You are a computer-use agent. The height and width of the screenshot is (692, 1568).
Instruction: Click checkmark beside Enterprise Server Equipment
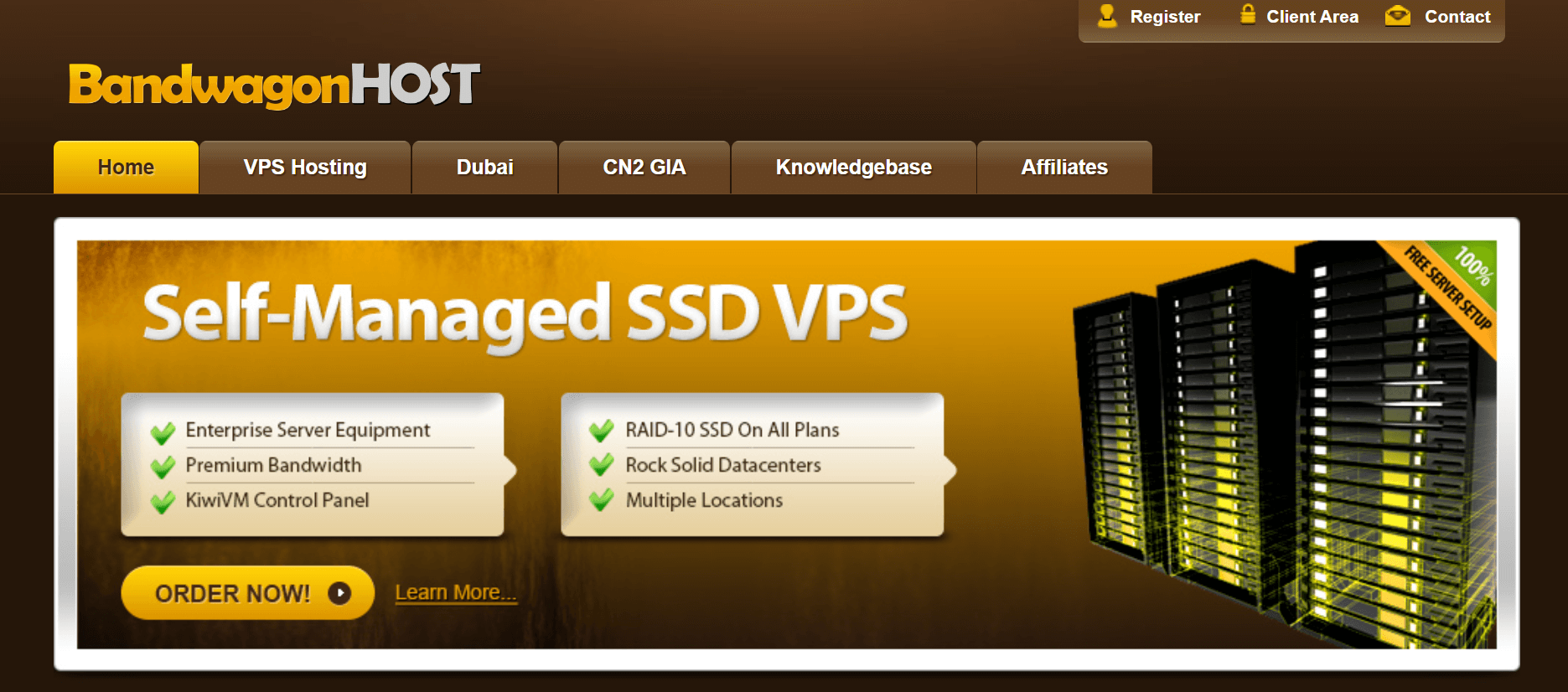[x=163, y=432]
